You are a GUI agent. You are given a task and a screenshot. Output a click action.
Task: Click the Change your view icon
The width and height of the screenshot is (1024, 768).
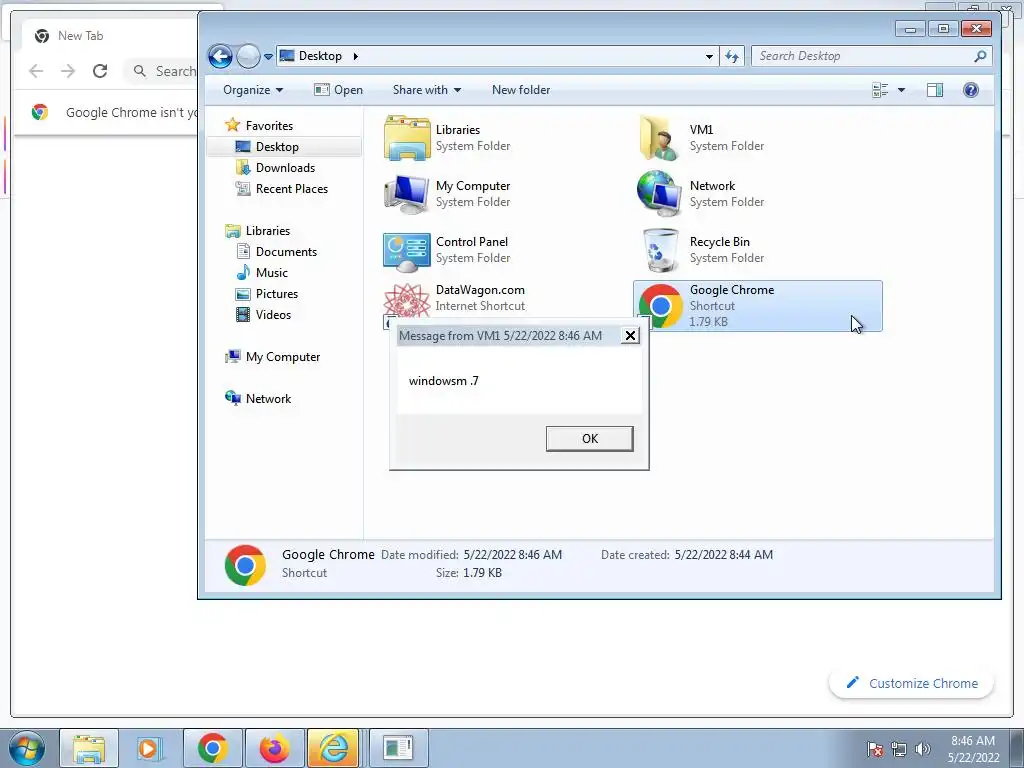pos(880,90)
